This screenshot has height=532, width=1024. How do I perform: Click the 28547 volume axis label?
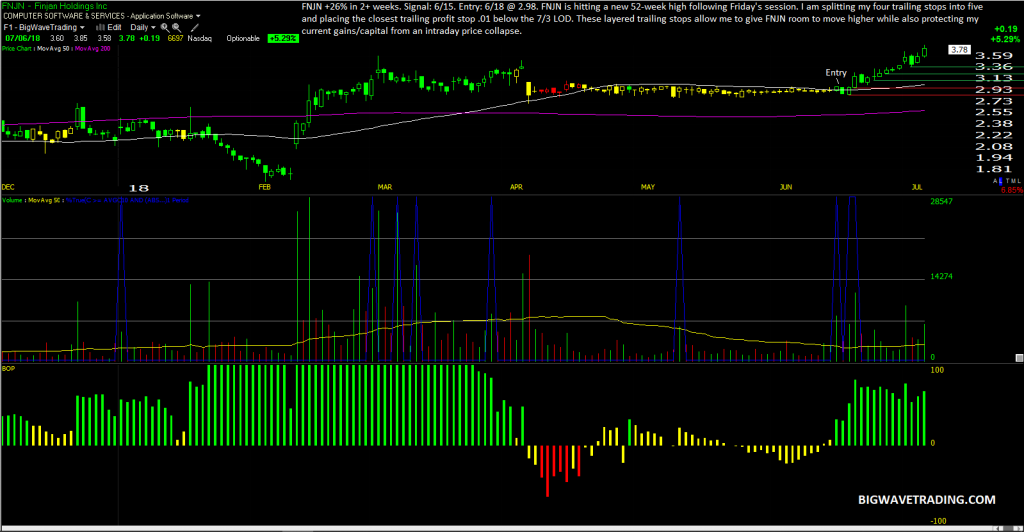click(941, 201)
